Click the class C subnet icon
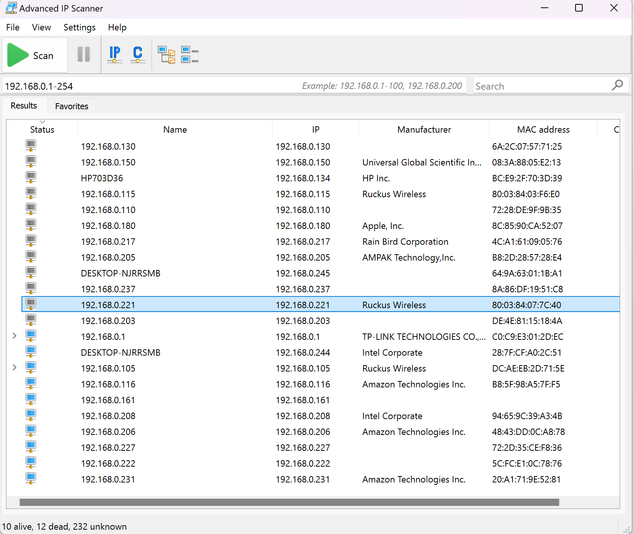The height and width of the screenshot is (534, 634). [x=137, y=55]
